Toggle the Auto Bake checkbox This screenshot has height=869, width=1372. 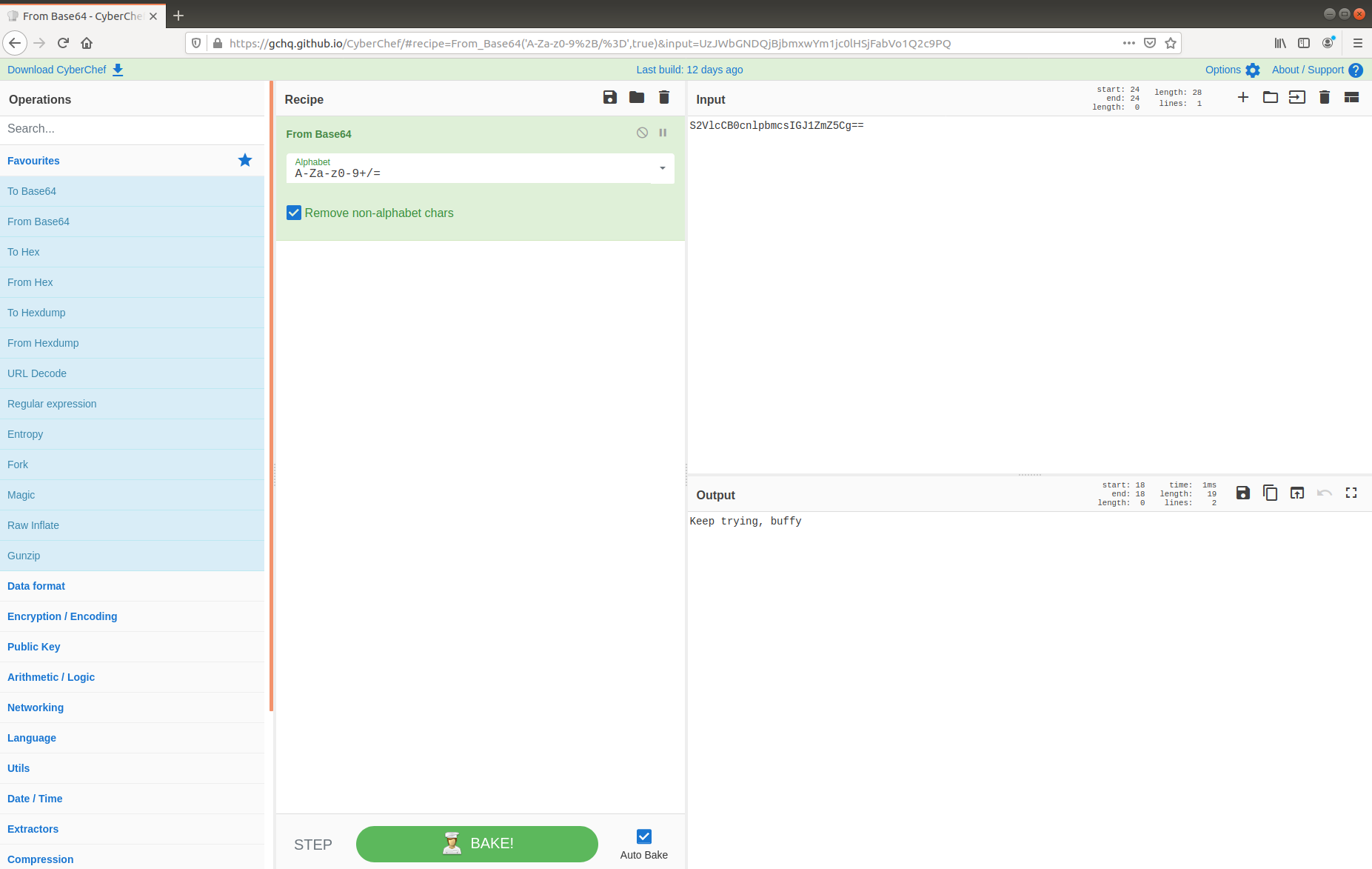click(x=643, y=837)
